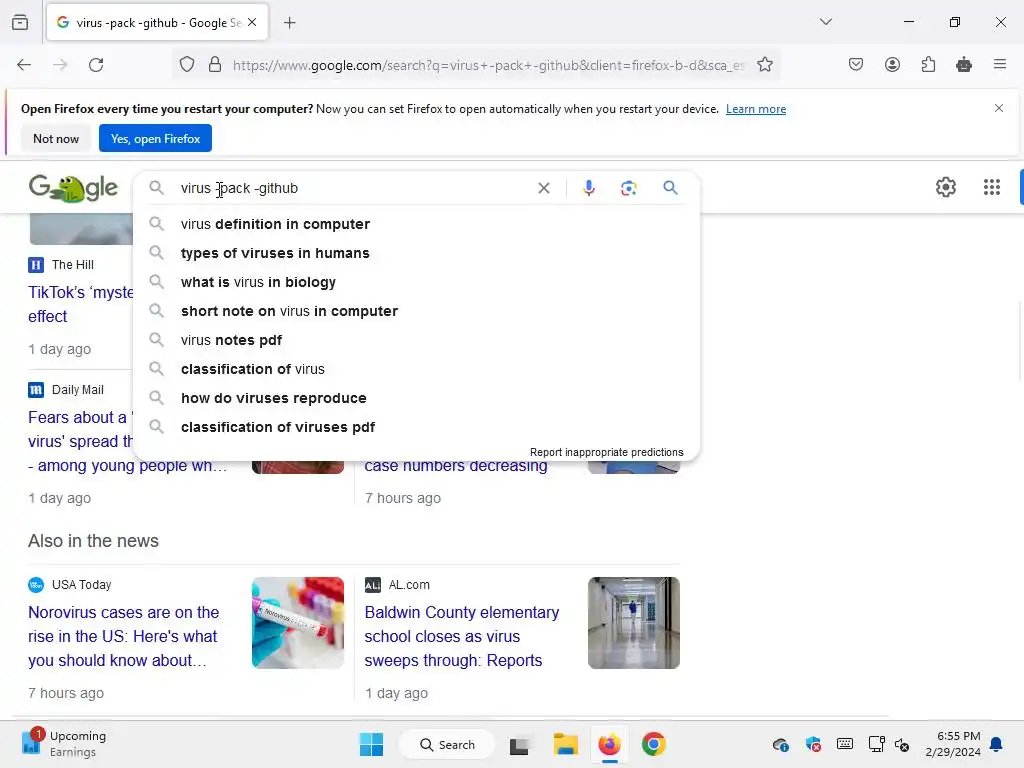Click the taskbar Search box
The image size is (1024, 768).
[447, 744]
